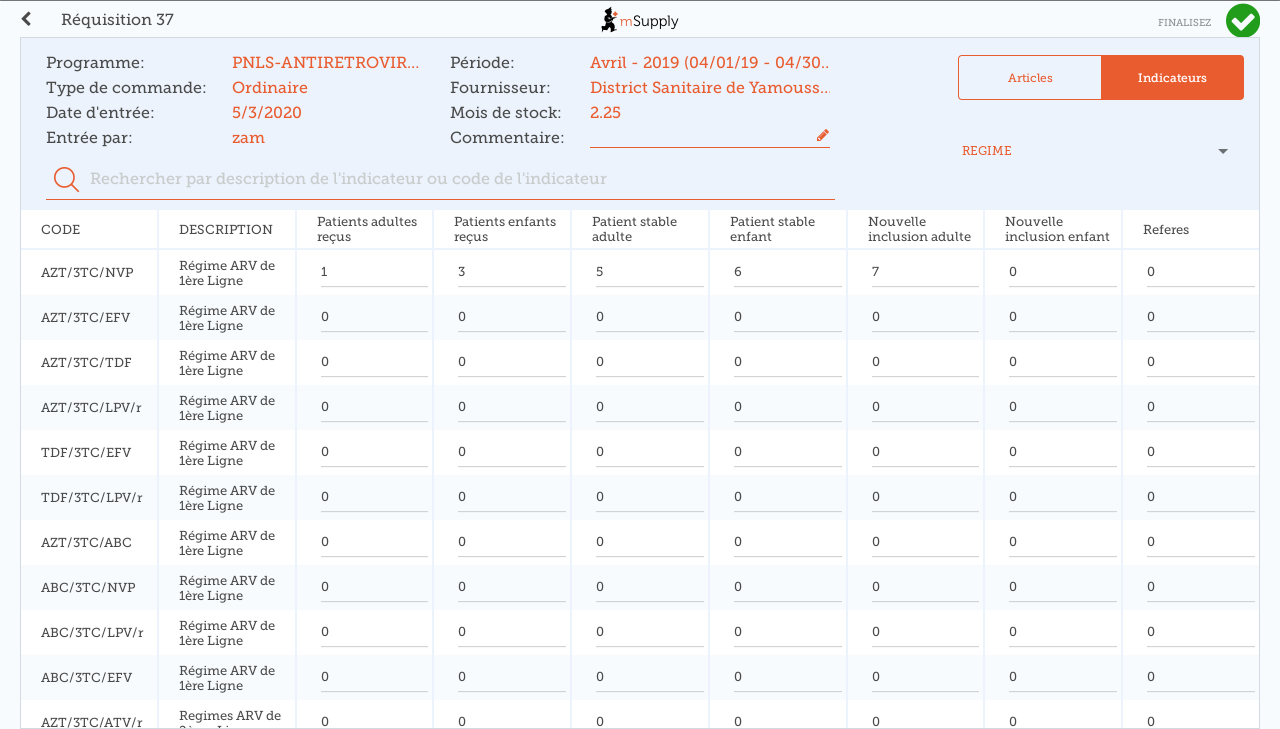Open the Période value selector
The height and width of the screenshot is (729, 1280).
pos(709,63)
